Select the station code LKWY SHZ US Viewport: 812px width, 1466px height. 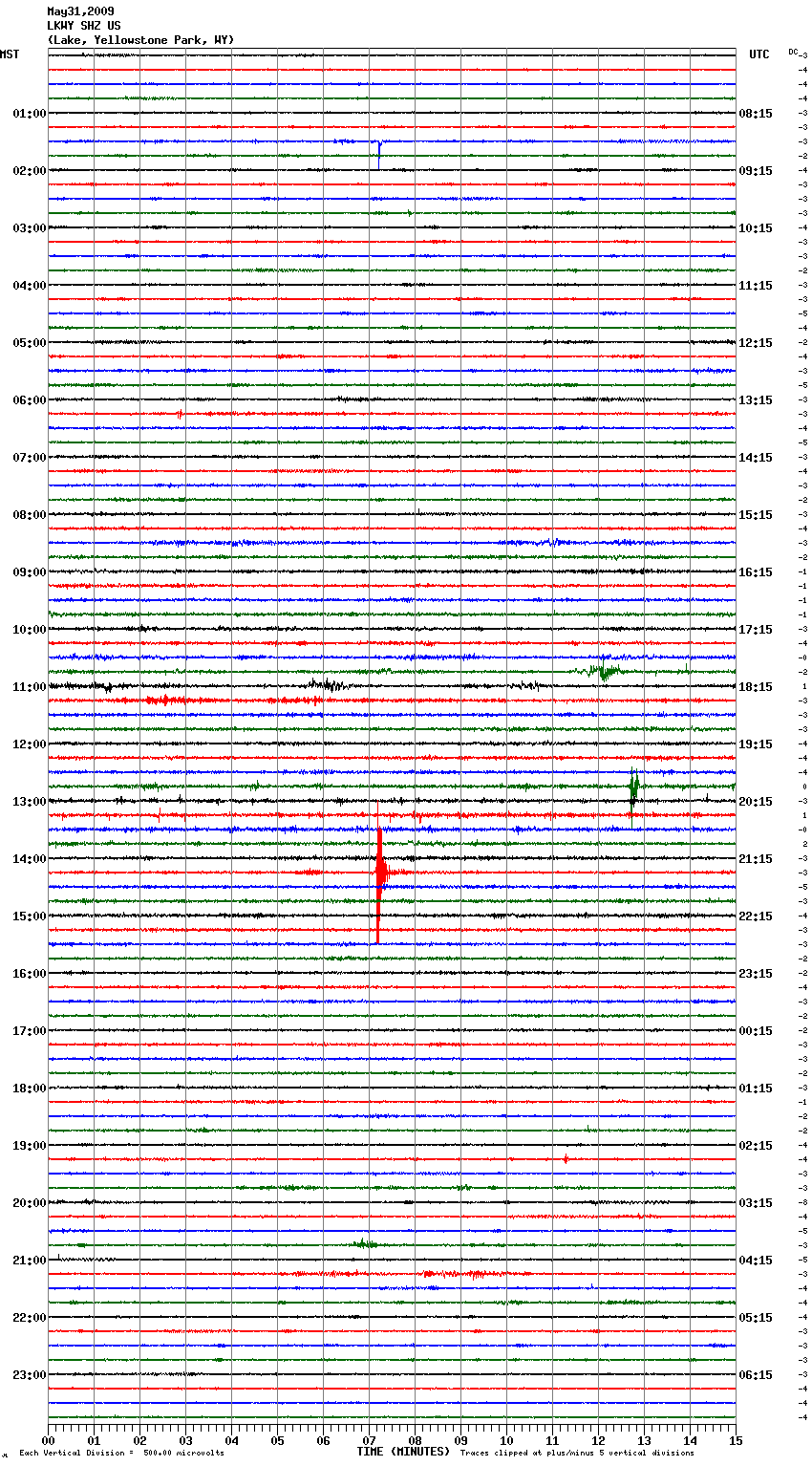tap(84, 26)
